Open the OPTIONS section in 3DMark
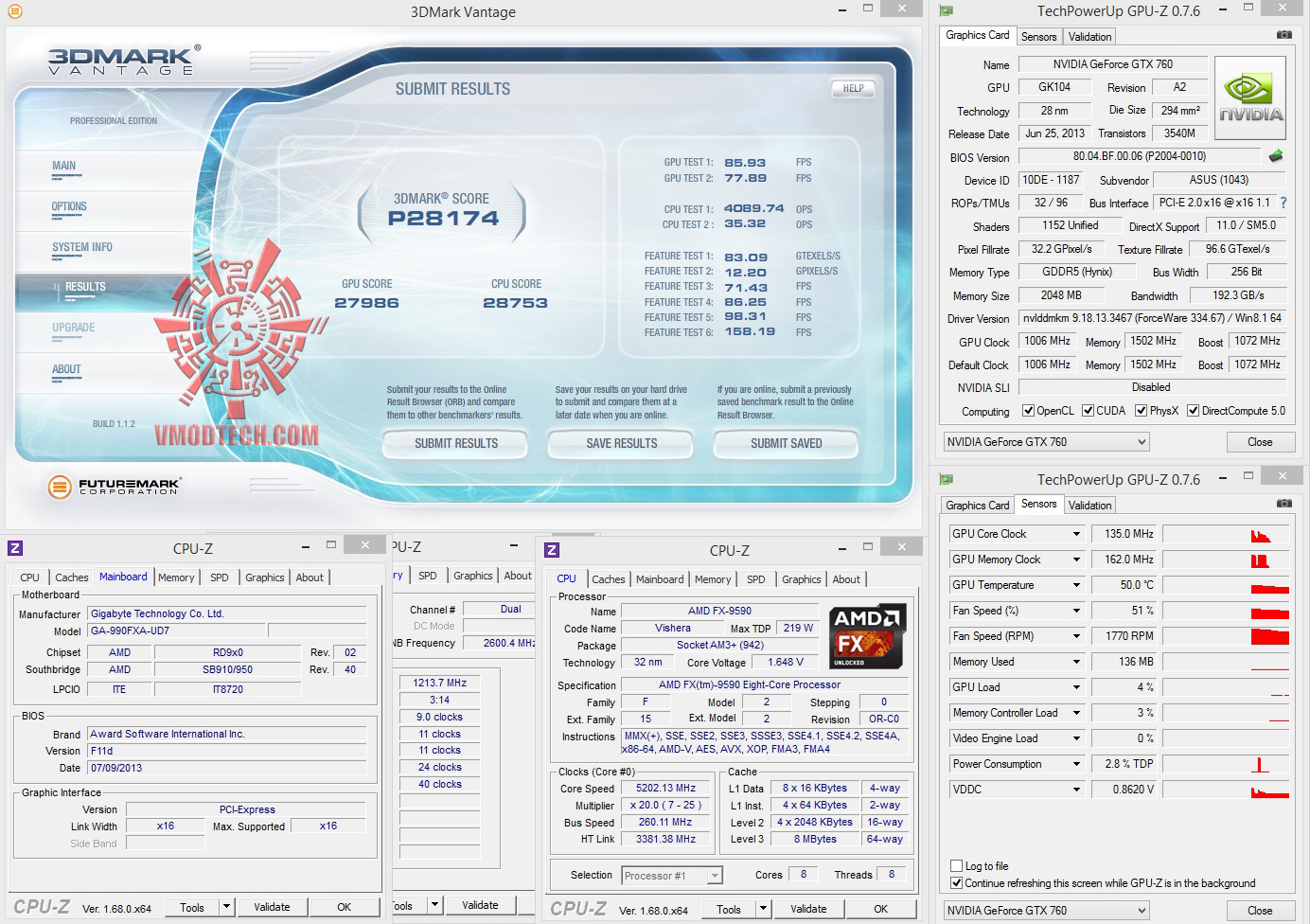This screenshot has width=1310, height=924. (69, 206)
